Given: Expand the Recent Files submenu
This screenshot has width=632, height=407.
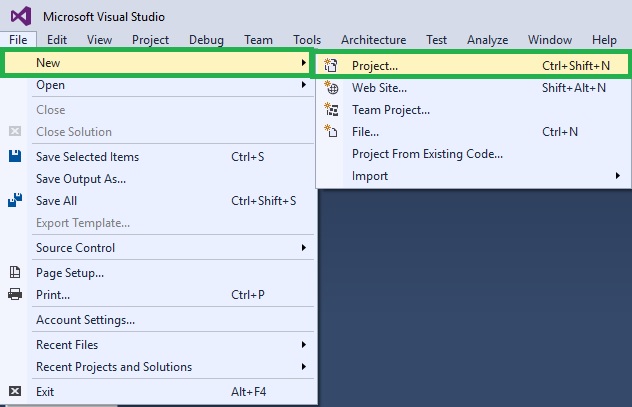Looking at the screenshot, I should tap(304, 345).
